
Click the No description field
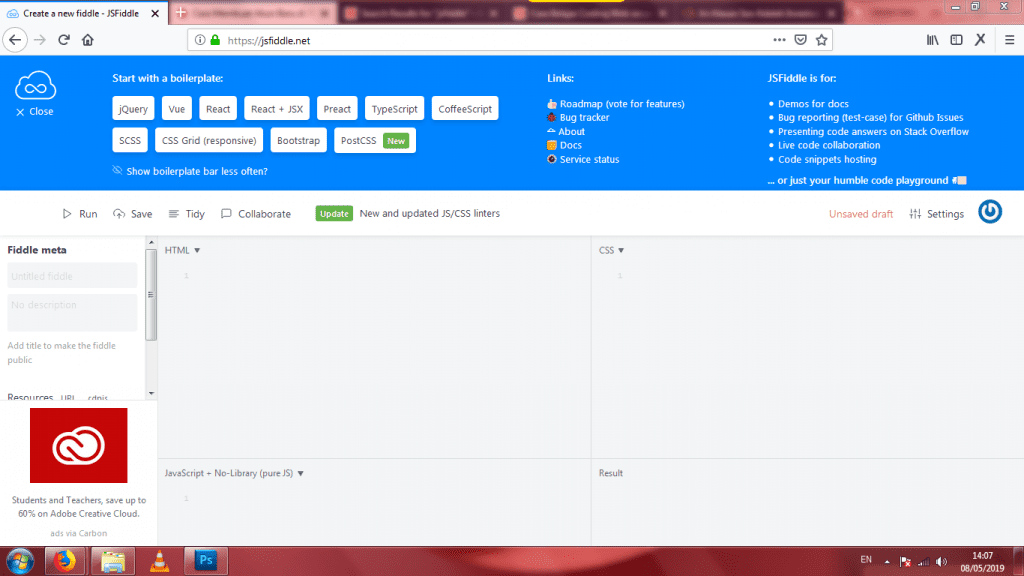pyautogui.click(x=72, y=312)
